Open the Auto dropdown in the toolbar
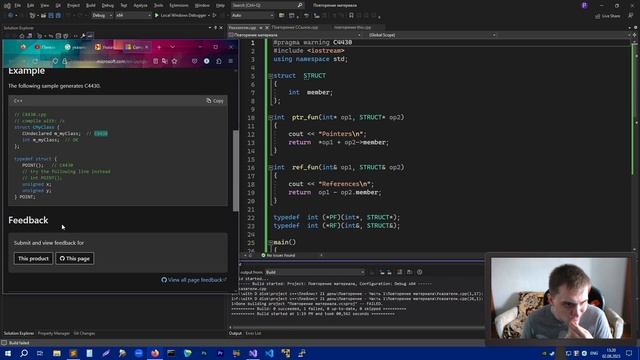The height and width of the screenshot is (360, 640). coord(252,16)
